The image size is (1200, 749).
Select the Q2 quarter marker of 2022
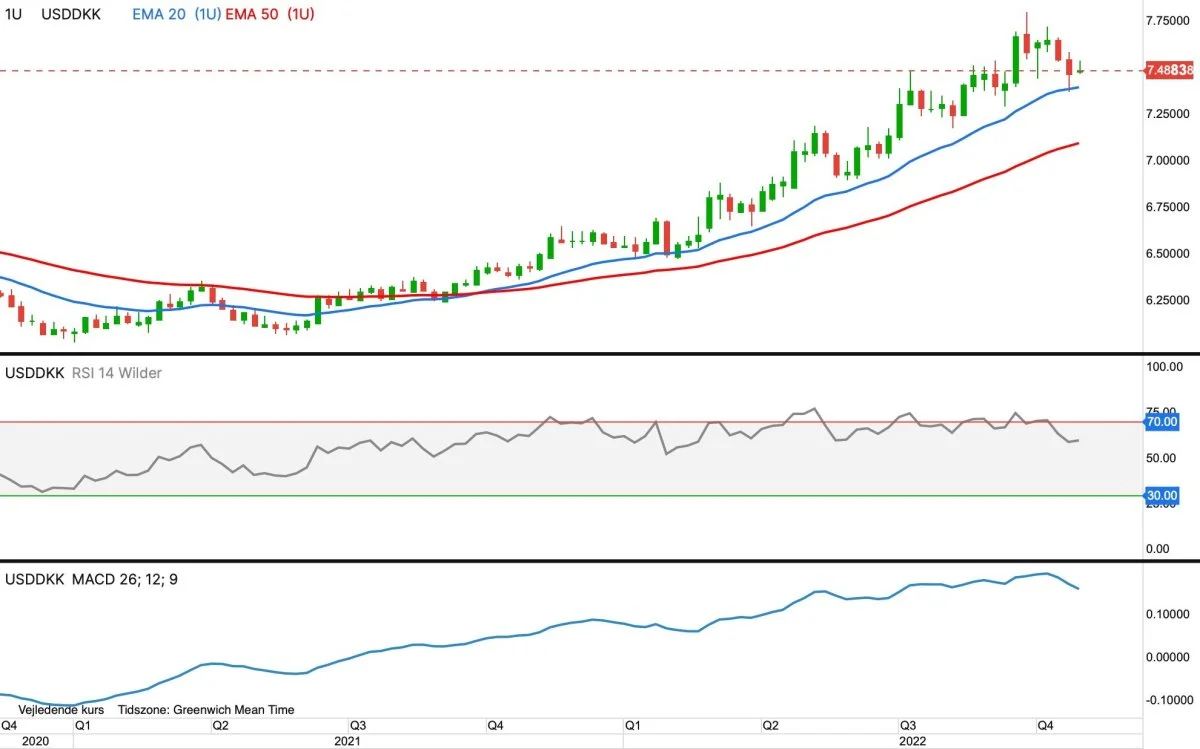pyautogui.click(x=770, y=725)
